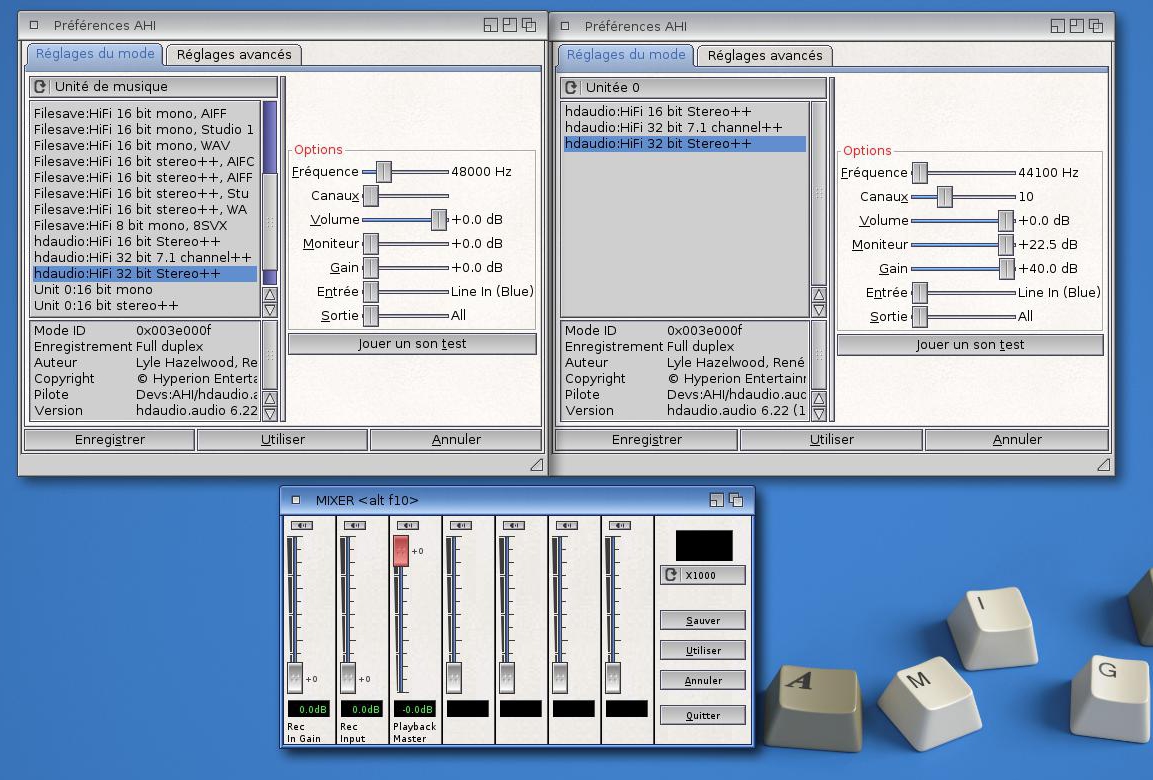
Task: Select hdaudio:HiFi 32 bit 7.1 channel++ in right list
Action: pyautogui.click(x=673, y=128)
